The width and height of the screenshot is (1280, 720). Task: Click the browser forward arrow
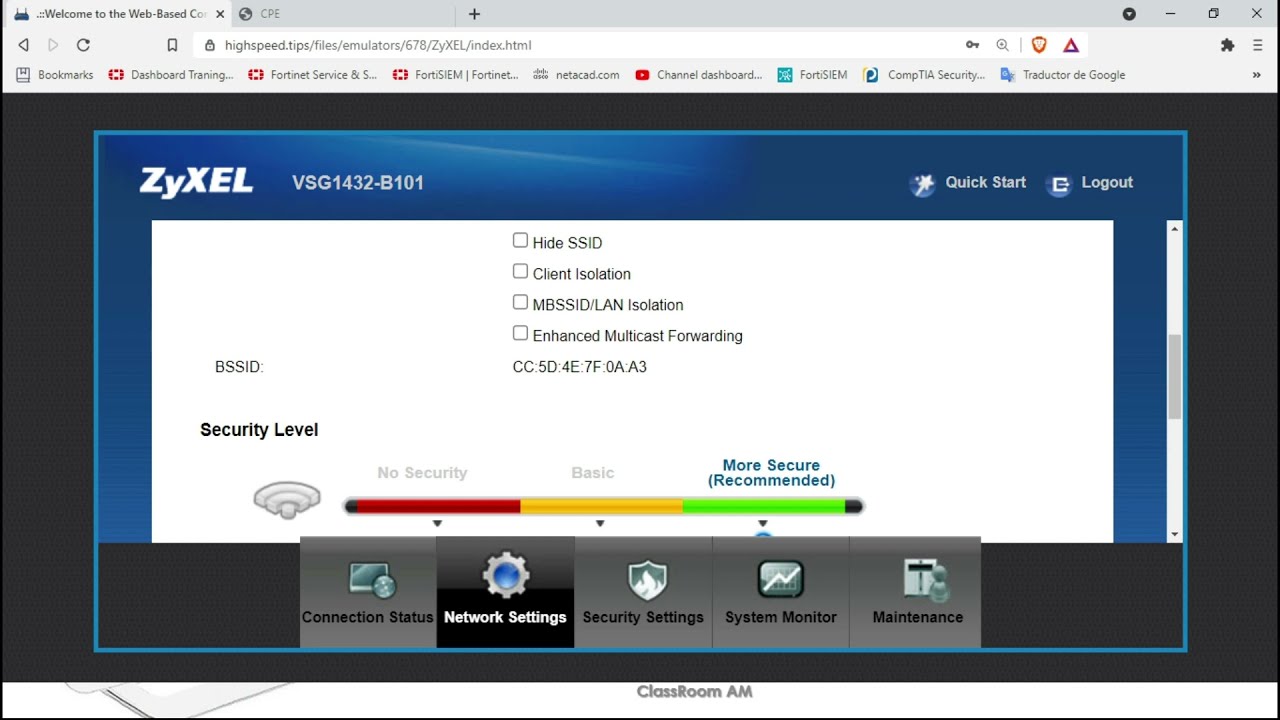(53, 45)
